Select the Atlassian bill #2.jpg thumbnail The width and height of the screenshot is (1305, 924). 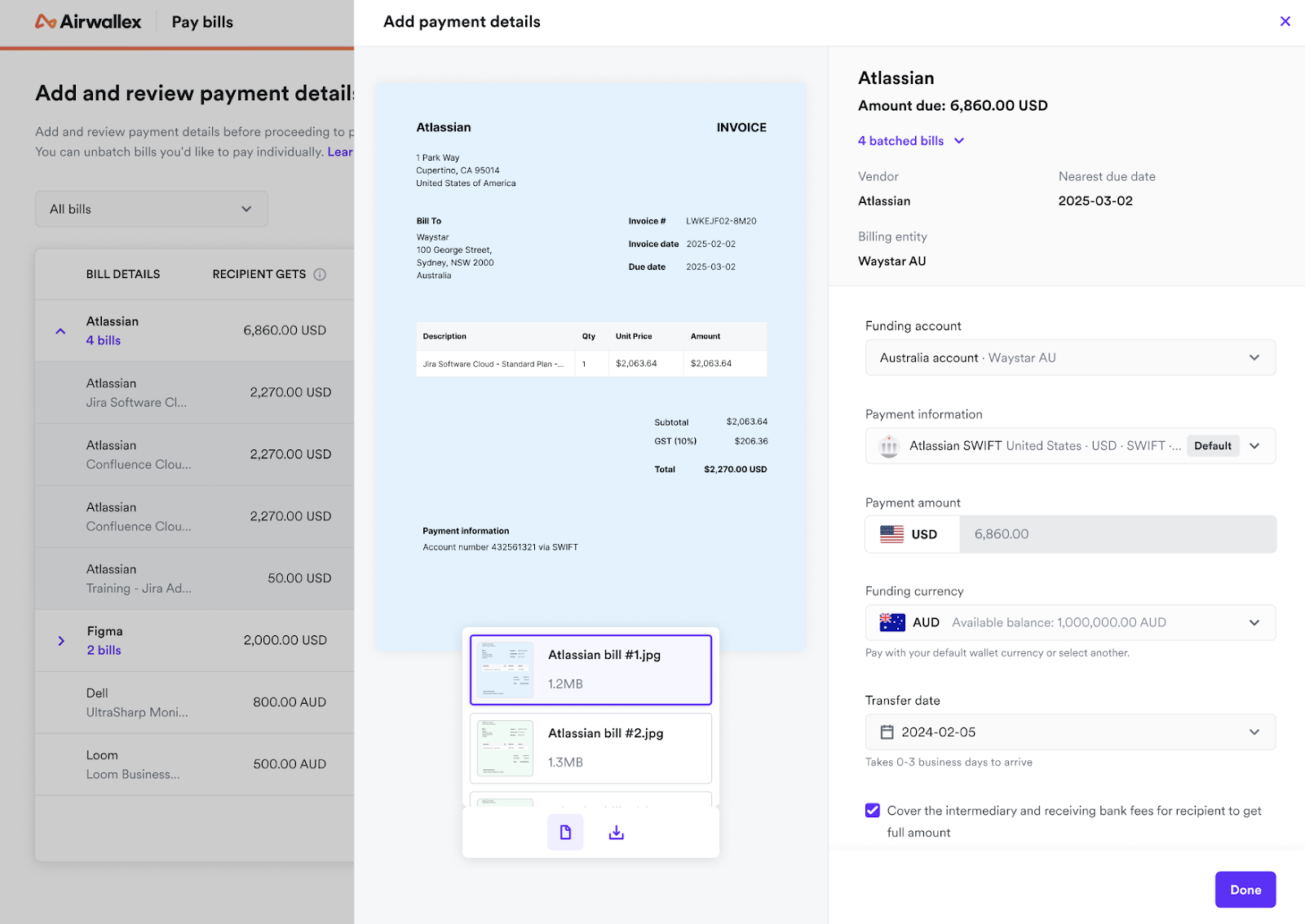coord(591,748)
